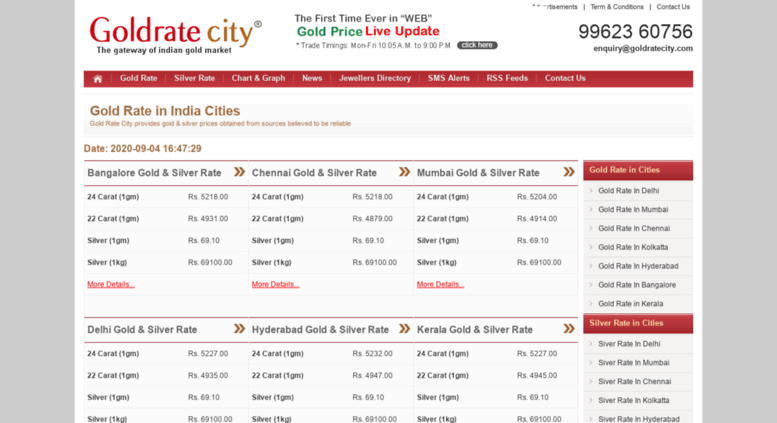Click Bangalore 22 Carat price Rs. 4931.00

click(x=208, y=218)
